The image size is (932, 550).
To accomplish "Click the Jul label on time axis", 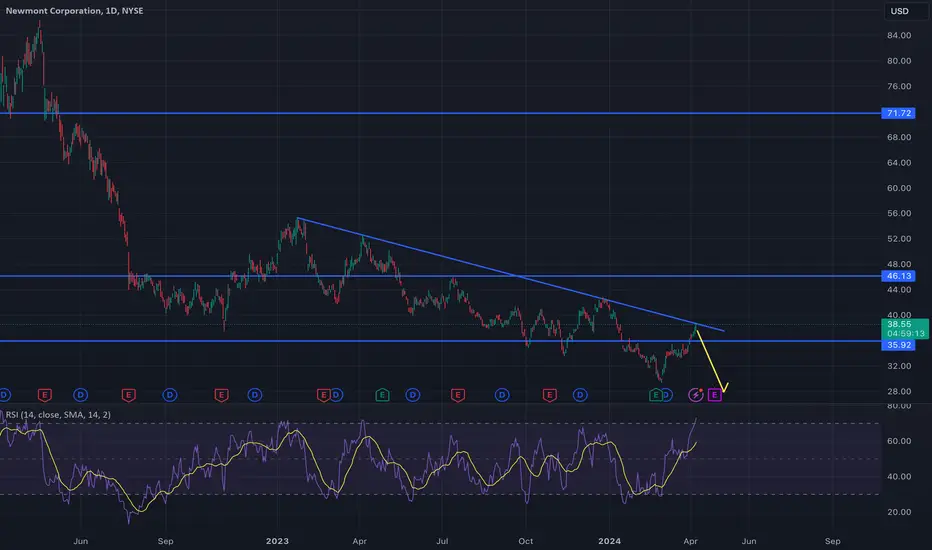I will coord(442,541).
